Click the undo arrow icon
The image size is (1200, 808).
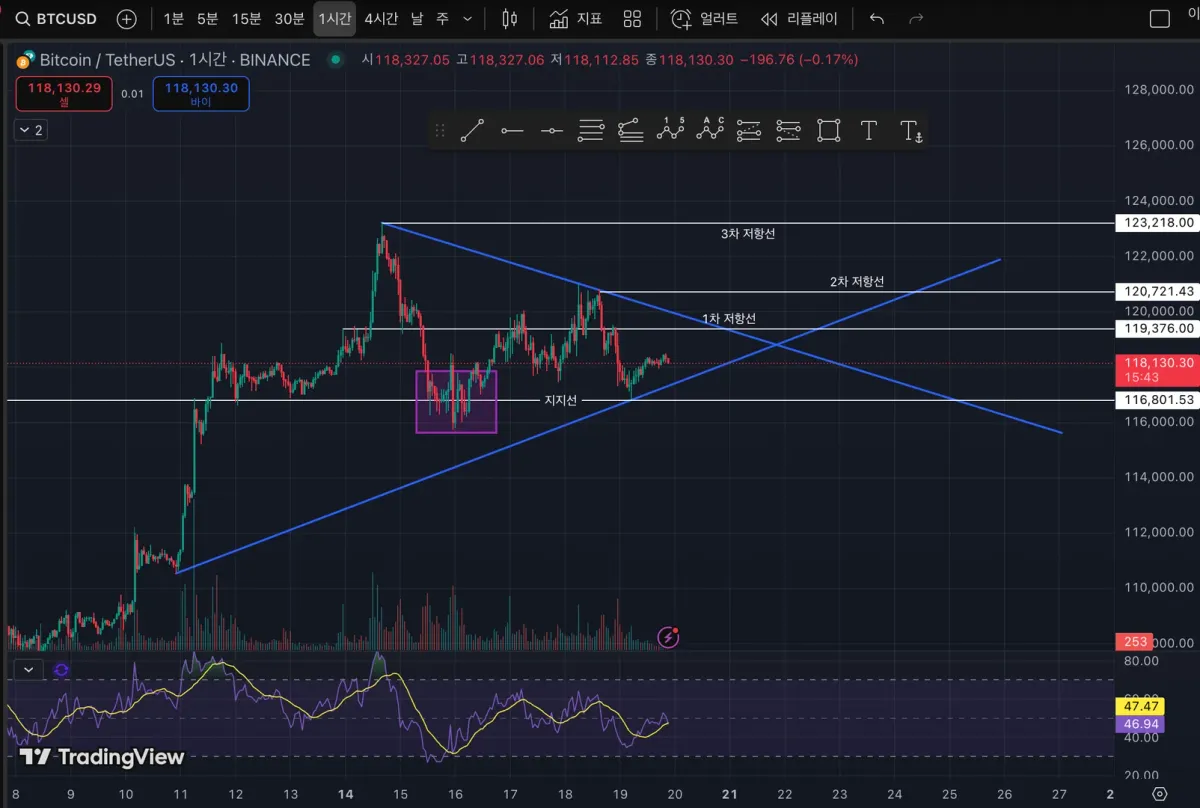tap(877, 18)
